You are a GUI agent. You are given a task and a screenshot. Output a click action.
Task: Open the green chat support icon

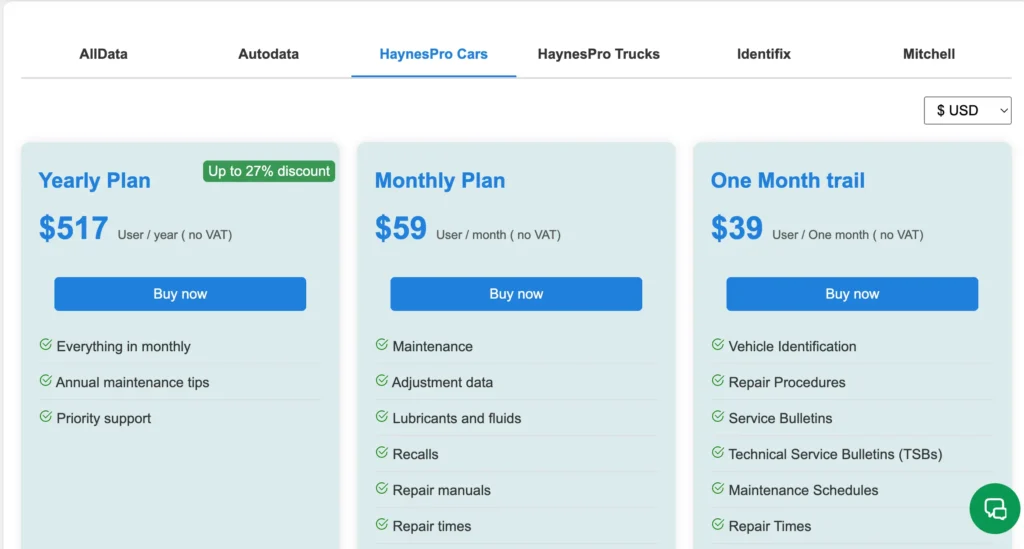(995, 509)
